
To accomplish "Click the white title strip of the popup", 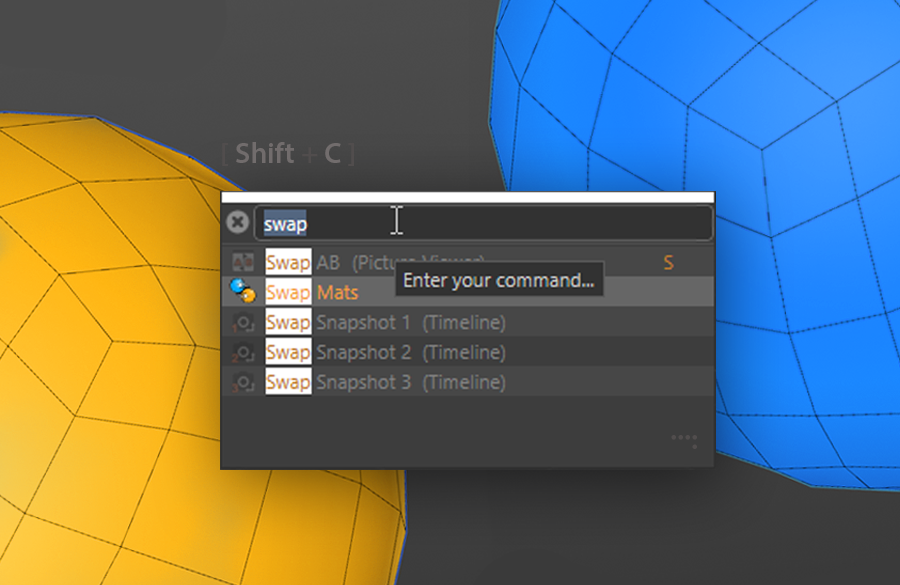I will (468, 197).
